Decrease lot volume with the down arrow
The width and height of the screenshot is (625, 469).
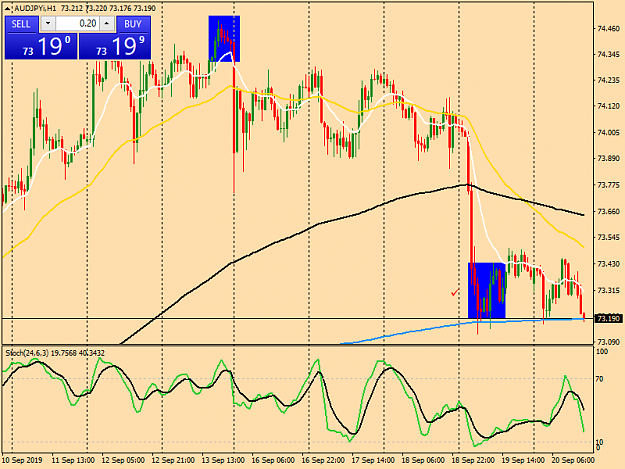click(48, 24)
